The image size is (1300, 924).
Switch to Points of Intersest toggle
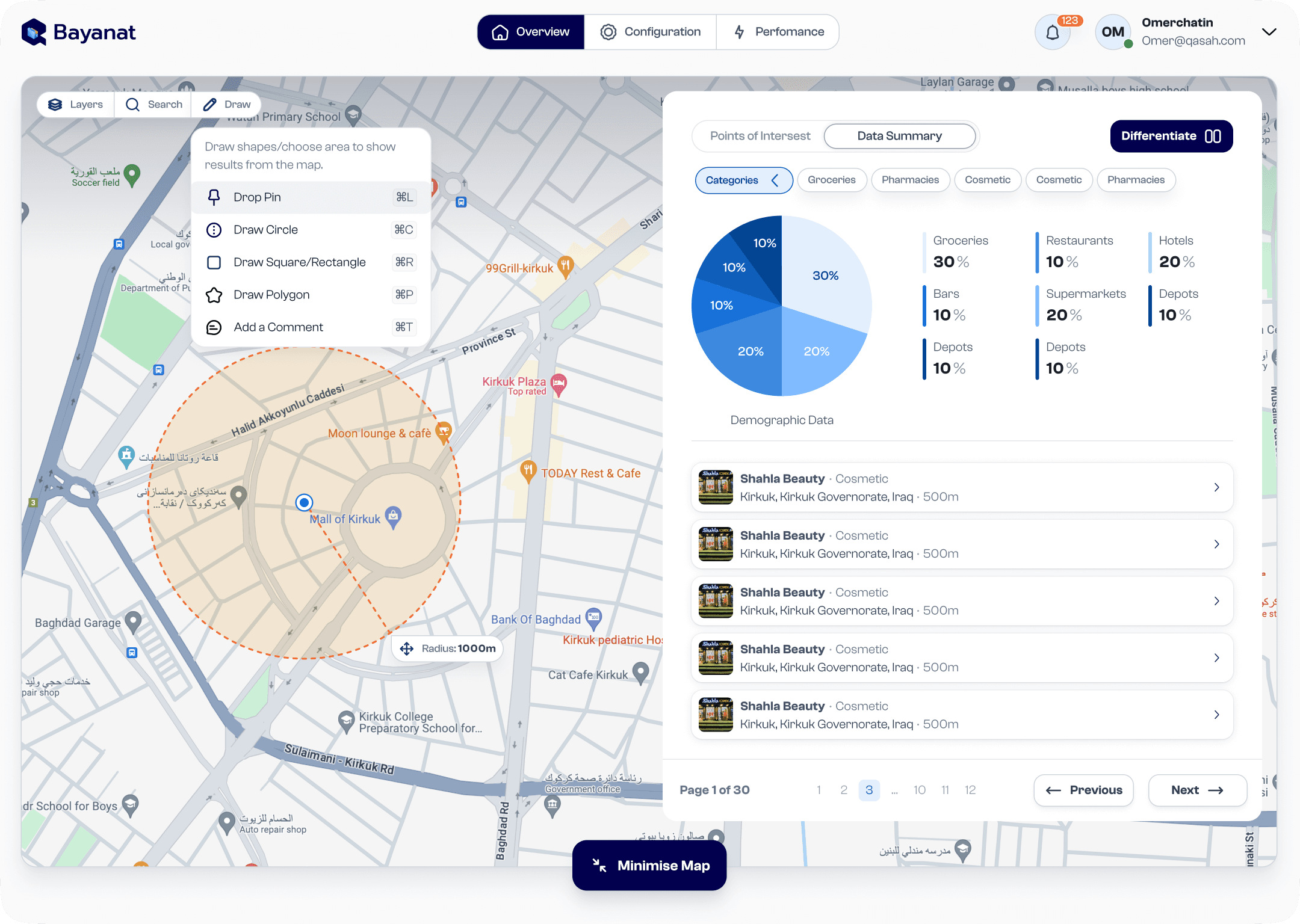(x=760, y=136)
